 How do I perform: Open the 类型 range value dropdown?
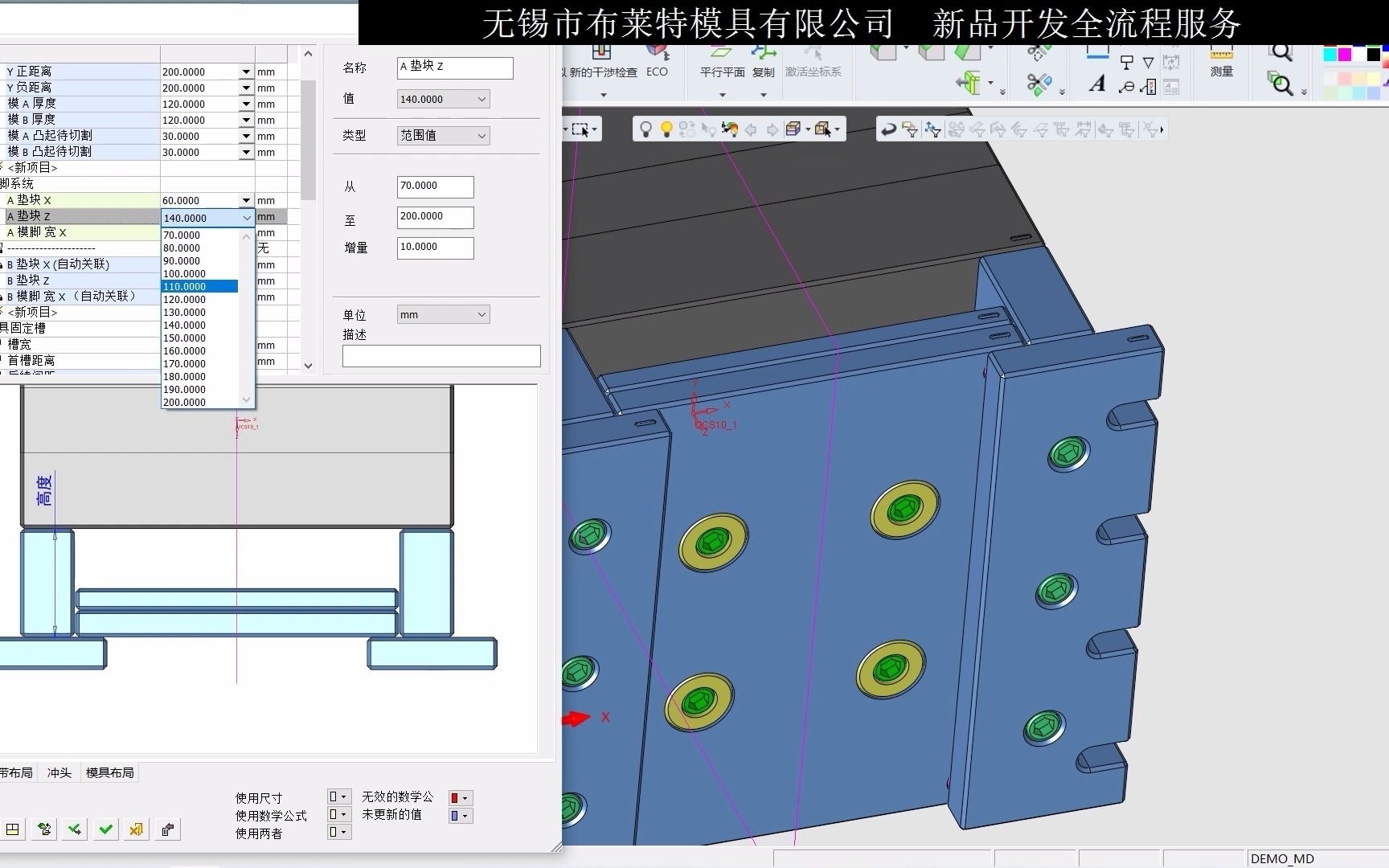[443, 136]
